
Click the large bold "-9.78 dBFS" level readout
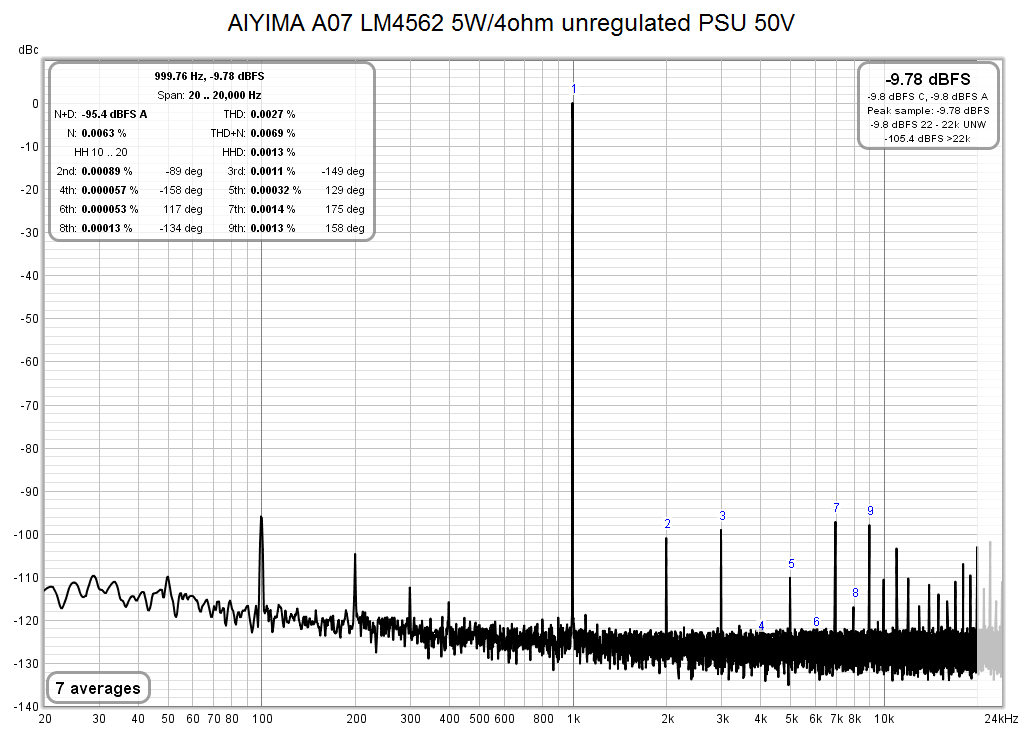928,80
